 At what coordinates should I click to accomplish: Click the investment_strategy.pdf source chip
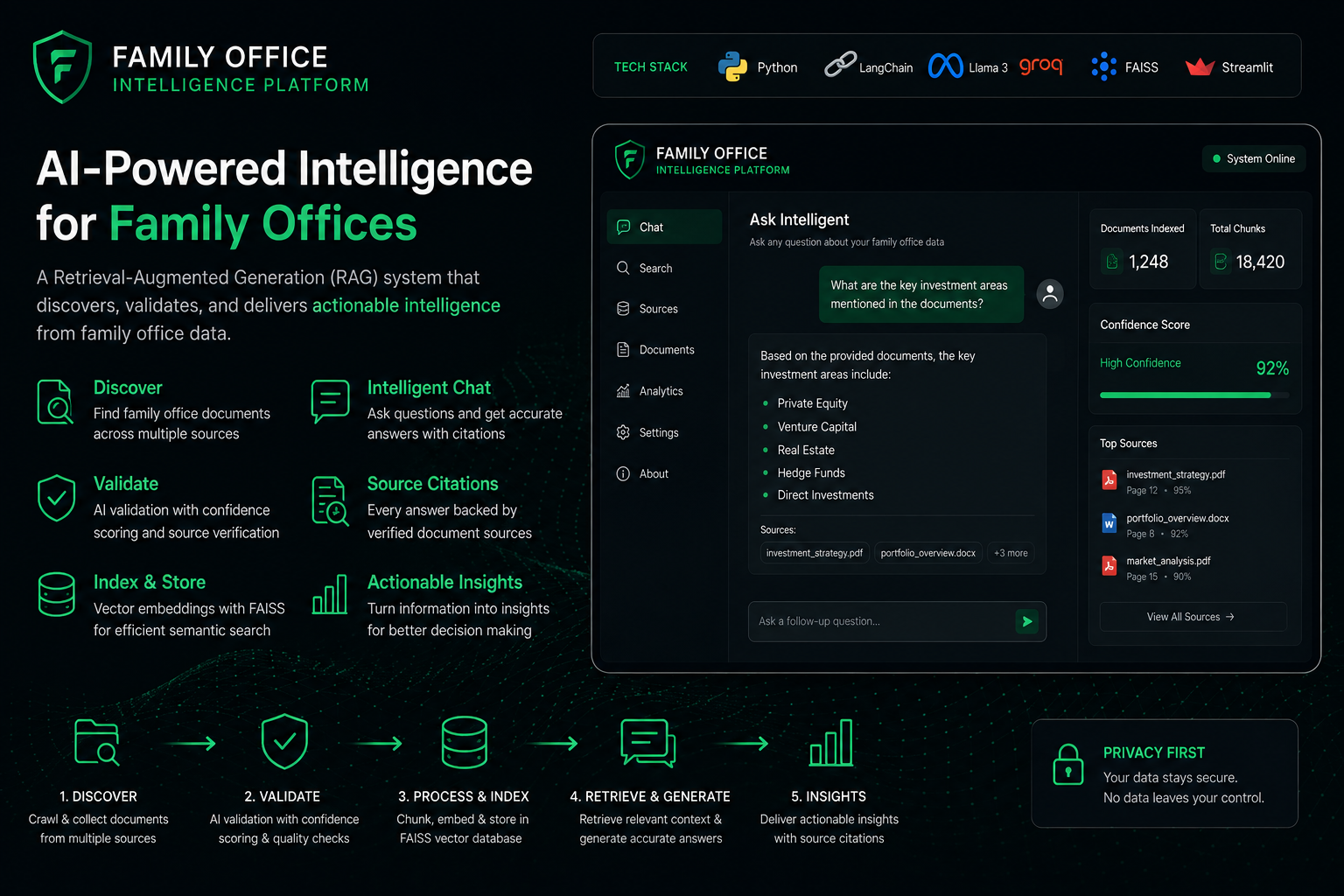click(815, 553)
